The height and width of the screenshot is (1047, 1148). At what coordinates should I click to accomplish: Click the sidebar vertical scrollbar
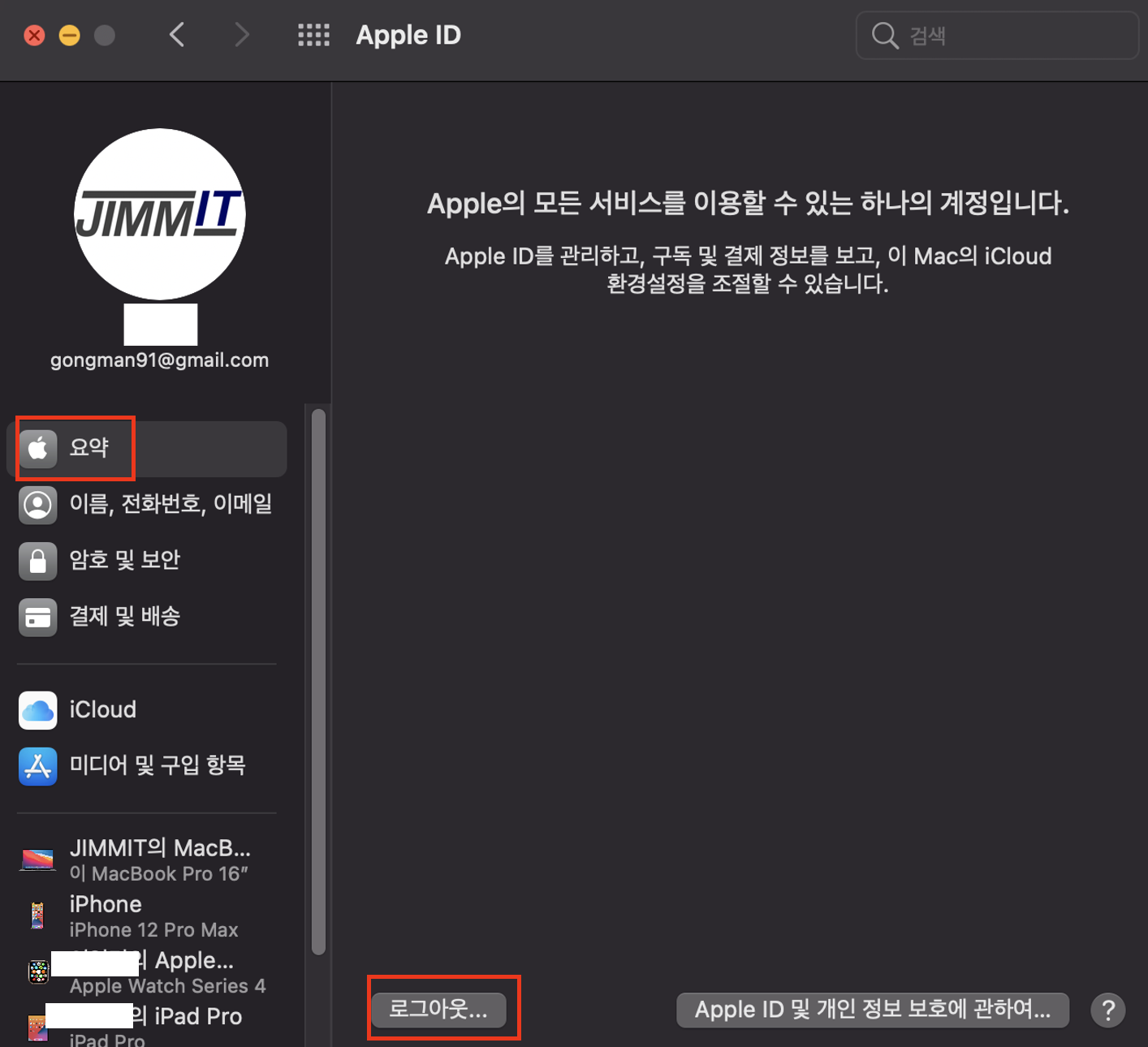click(318, 682)
